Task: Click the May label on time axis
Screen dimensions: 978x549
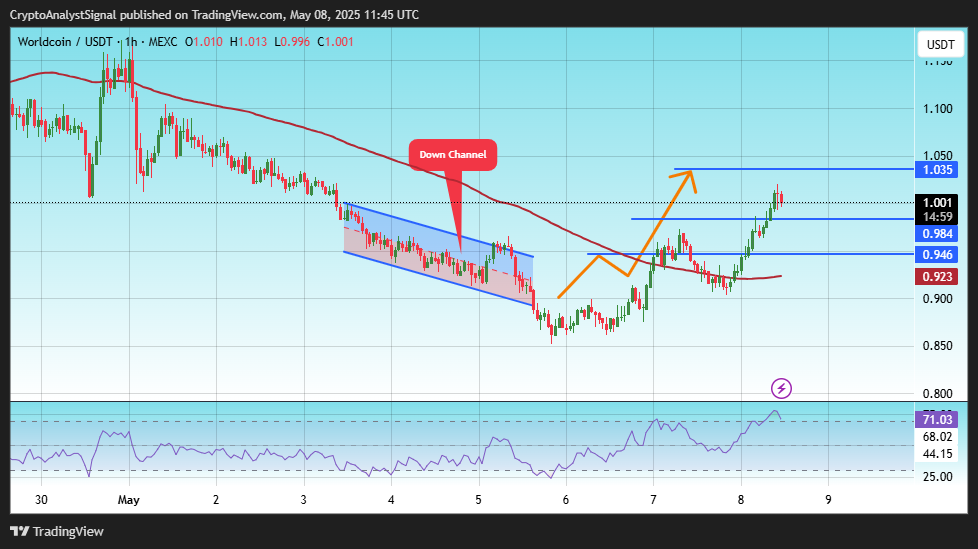Action: pos(128,500)
